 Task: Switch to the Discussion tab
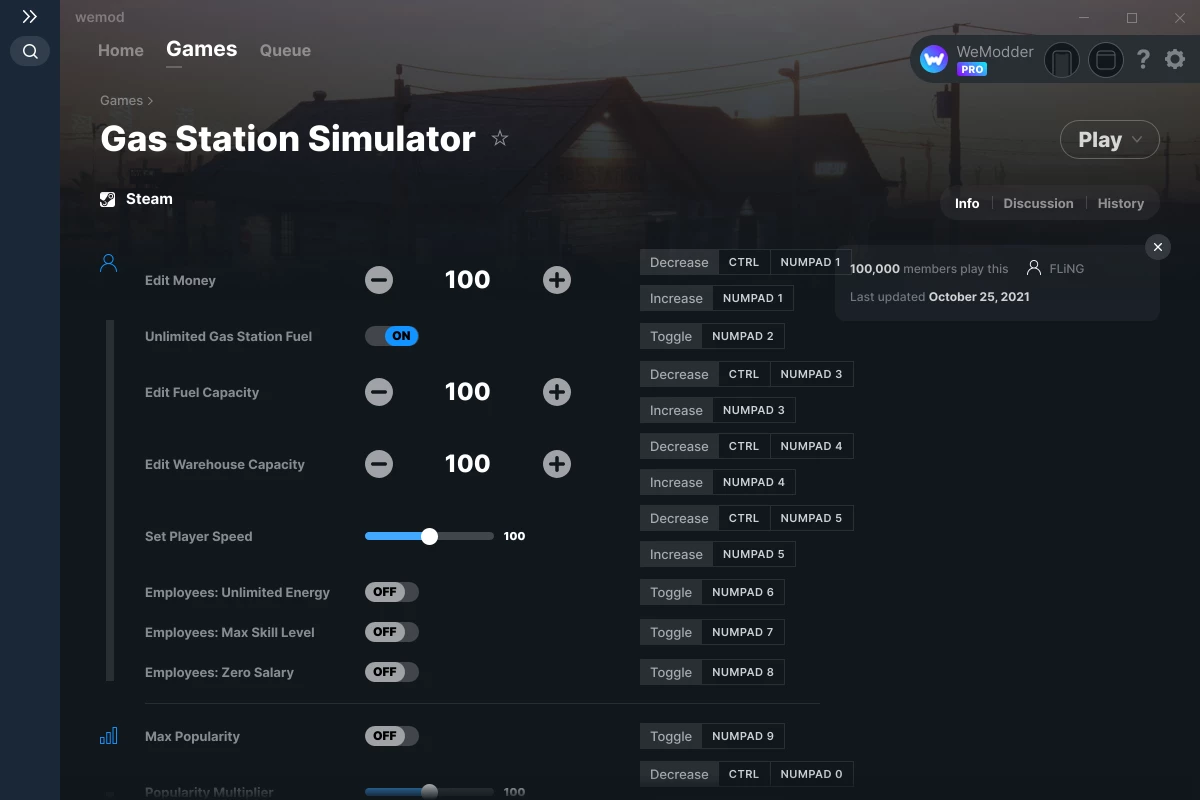point(1038,203)
